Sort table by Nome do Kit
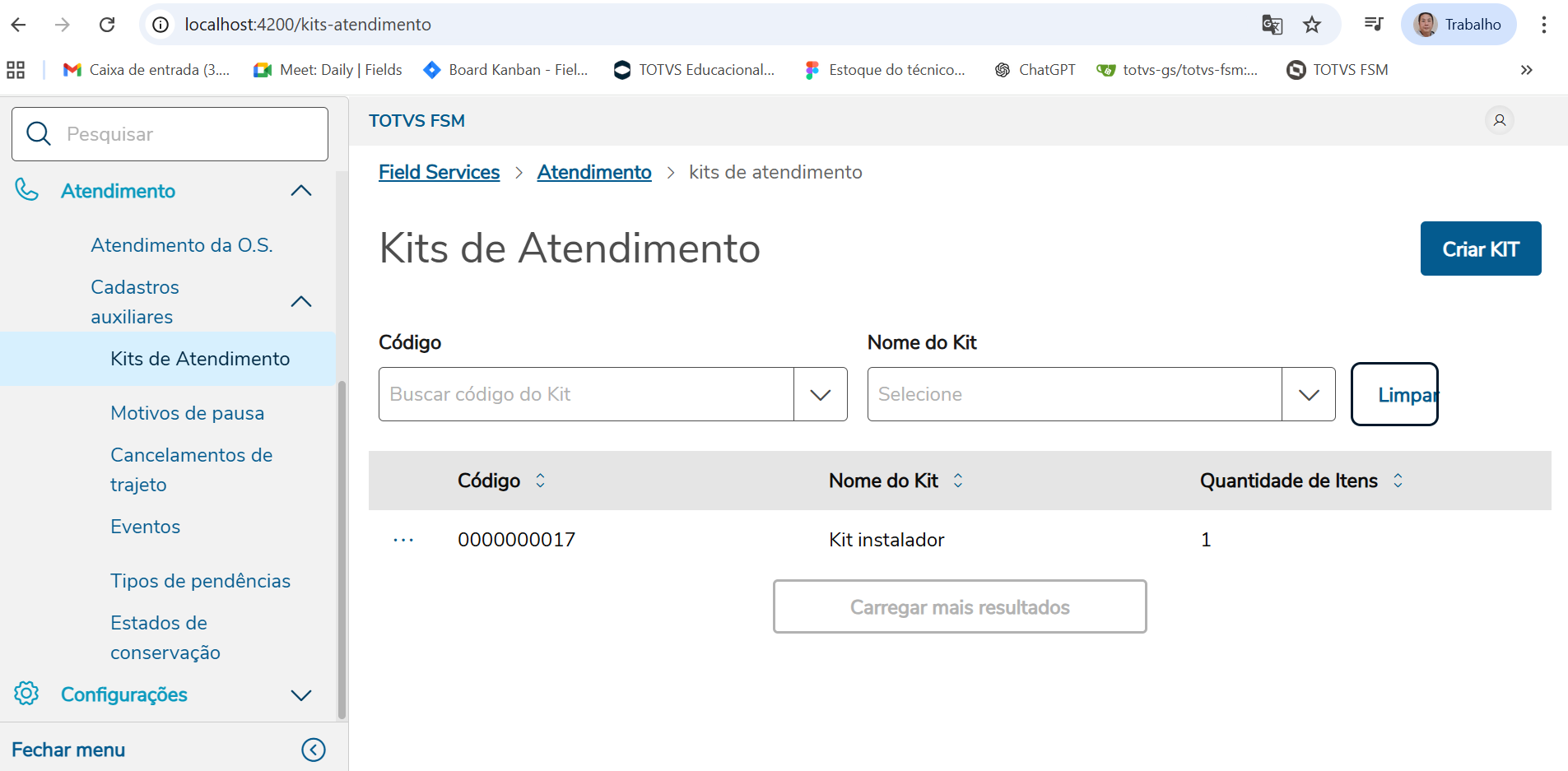 point(958,481)
